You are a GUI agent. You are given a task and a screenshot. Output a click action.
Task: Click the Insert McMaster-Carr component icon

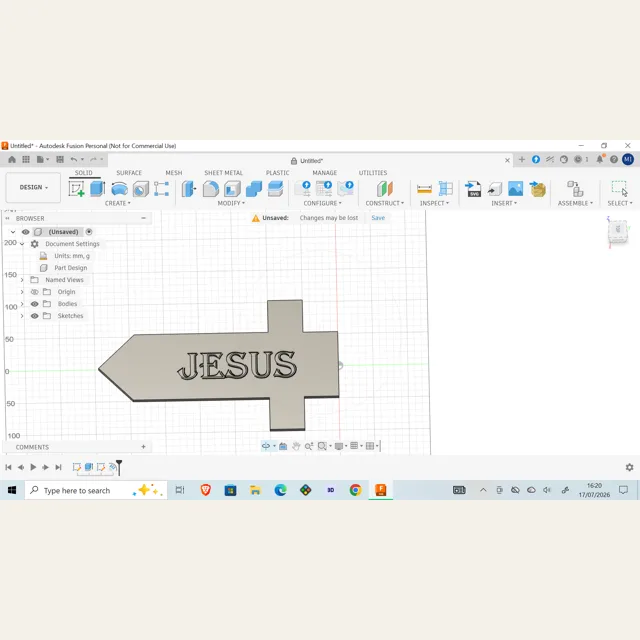(538, 189)
